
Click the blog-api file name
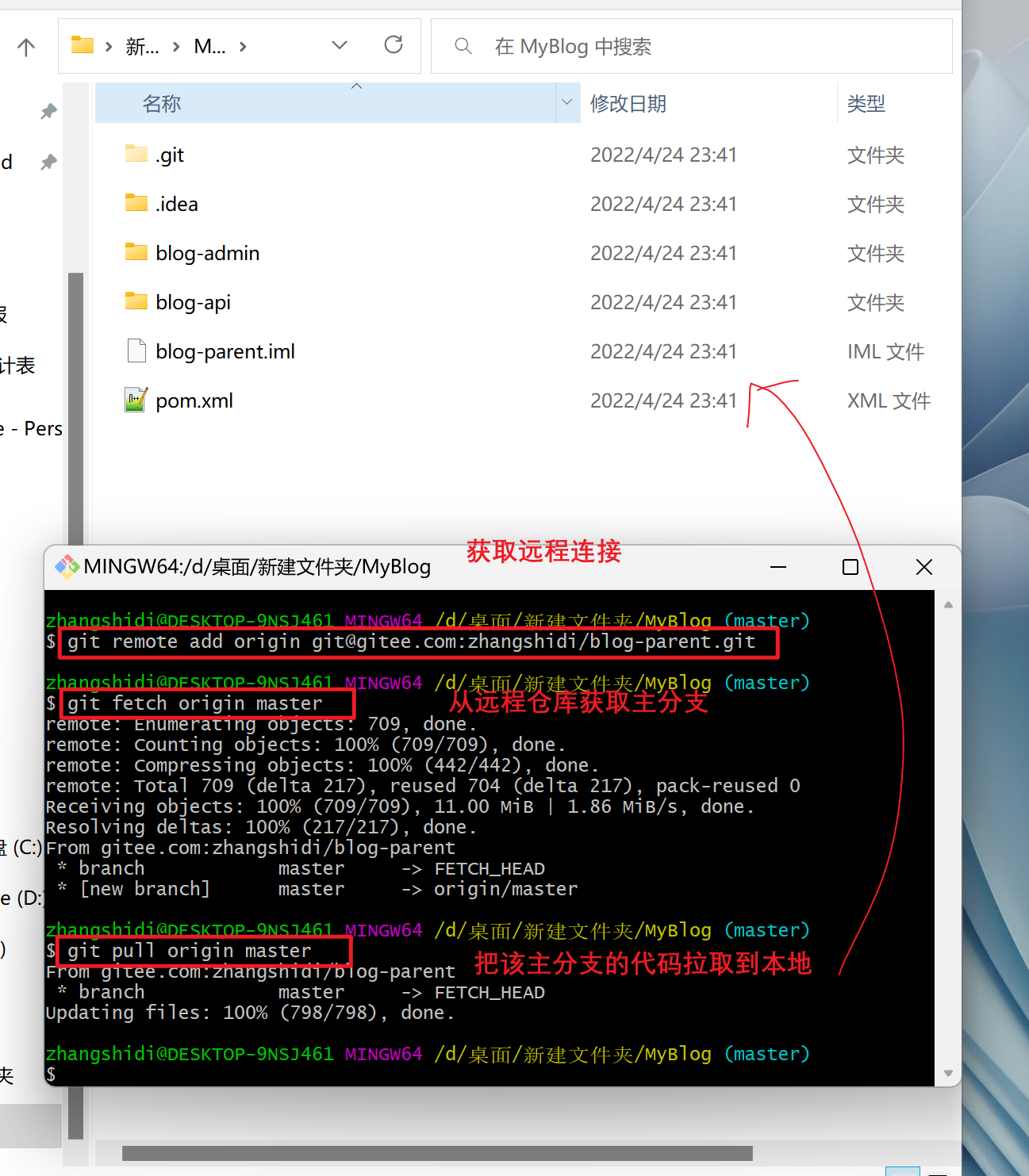click(x=194, y=303)
